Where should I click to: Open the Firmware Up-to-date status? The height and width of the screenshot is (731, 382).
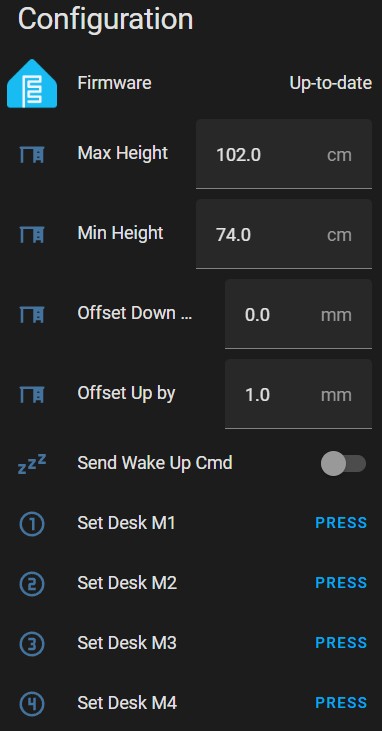pos(330,83)
